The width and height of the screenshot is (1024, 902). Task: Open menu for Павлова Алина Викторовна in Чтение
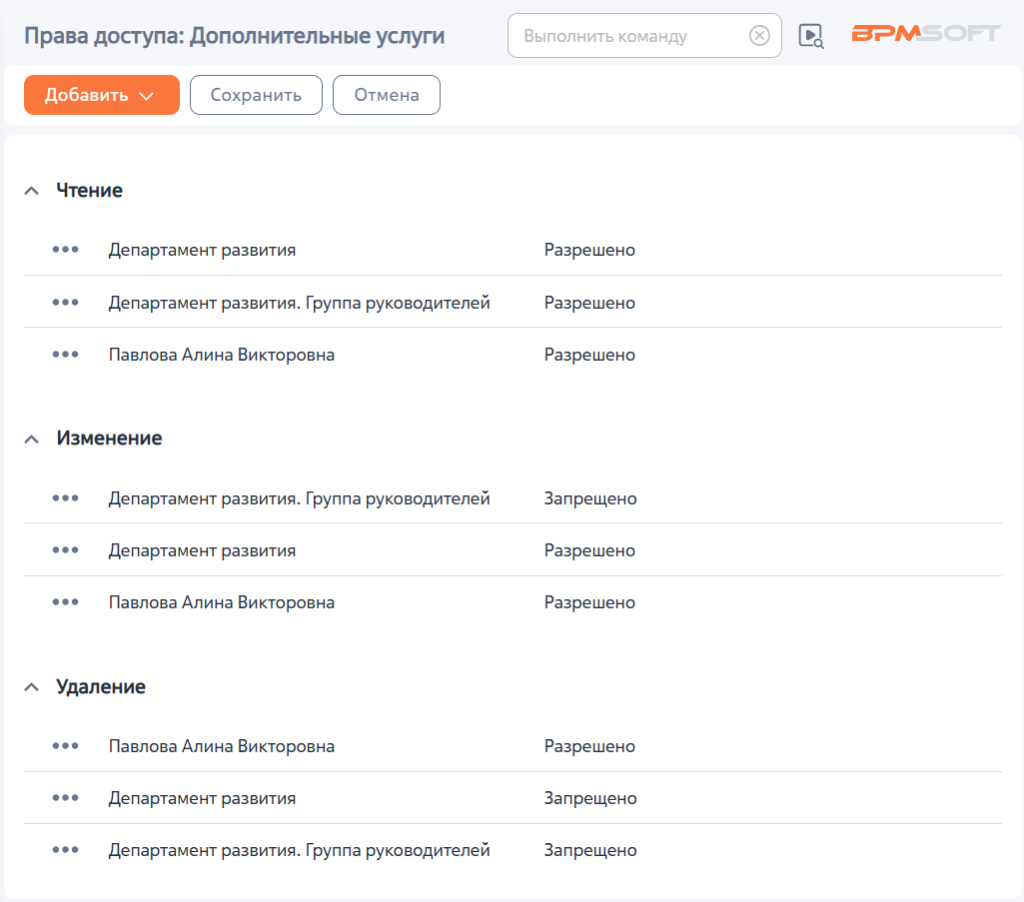[x=65, y=354]
